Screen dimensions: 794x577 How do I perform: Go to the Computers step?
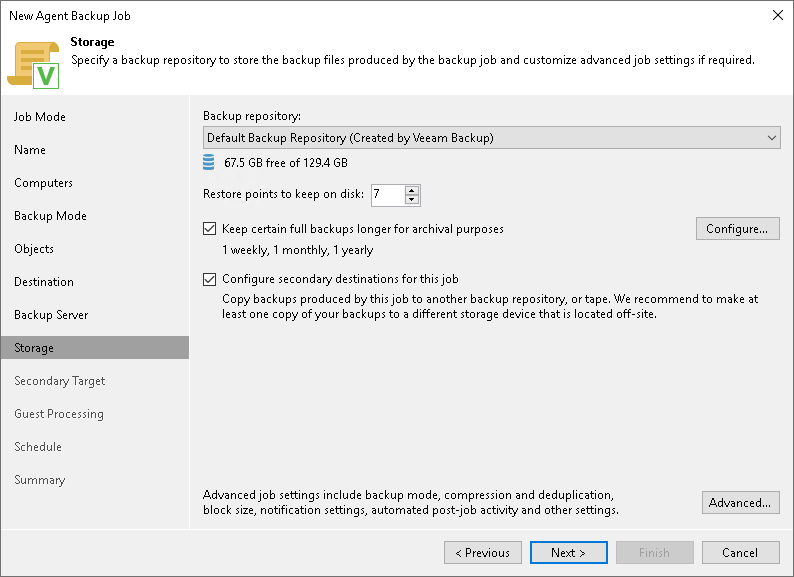pyautogui.click(x=44, y=183)
